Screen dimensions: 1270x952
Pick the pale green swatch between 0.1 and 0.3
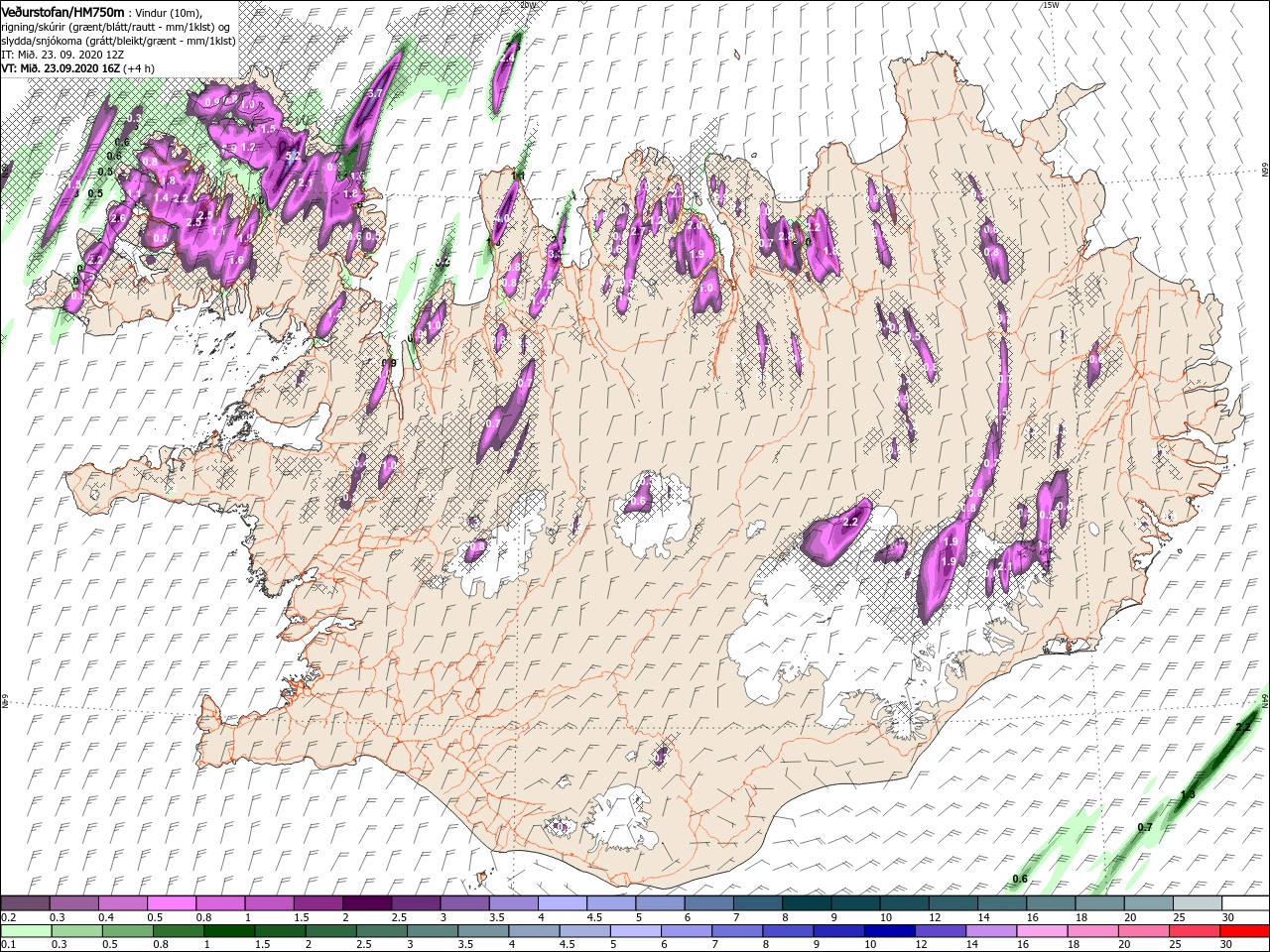point(25,930)
